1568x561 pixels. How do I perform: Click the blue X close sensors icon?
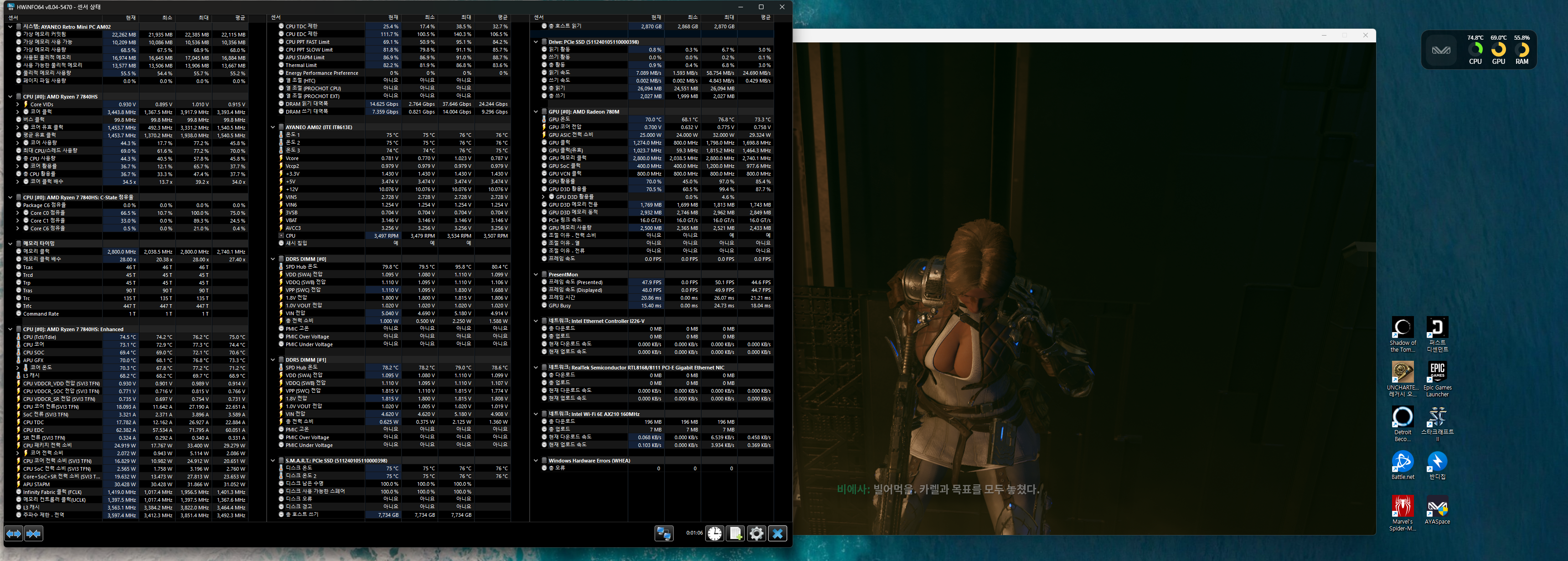[x=777, y=534]
